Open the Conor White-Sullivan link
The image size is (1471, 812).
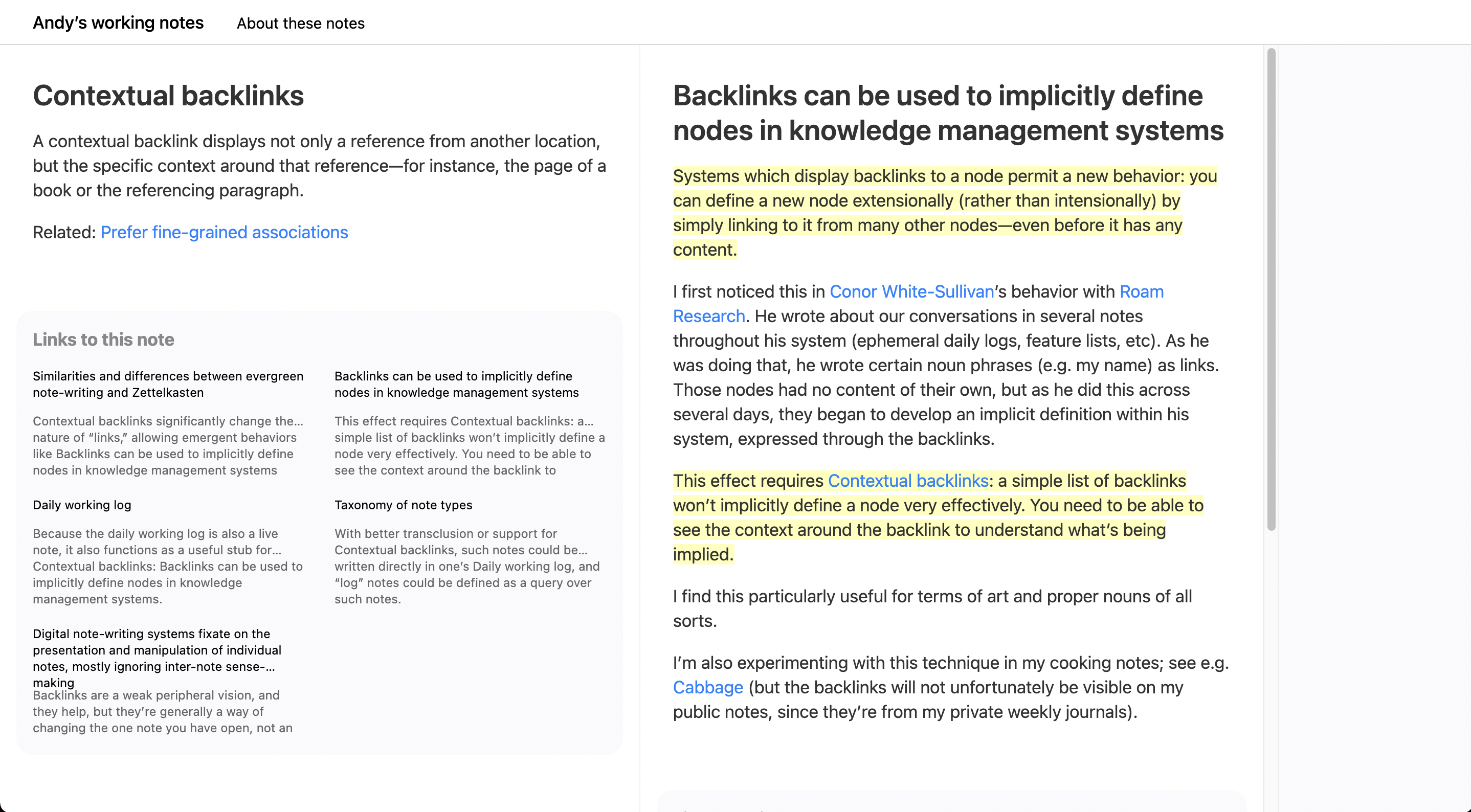coord(911,292)
